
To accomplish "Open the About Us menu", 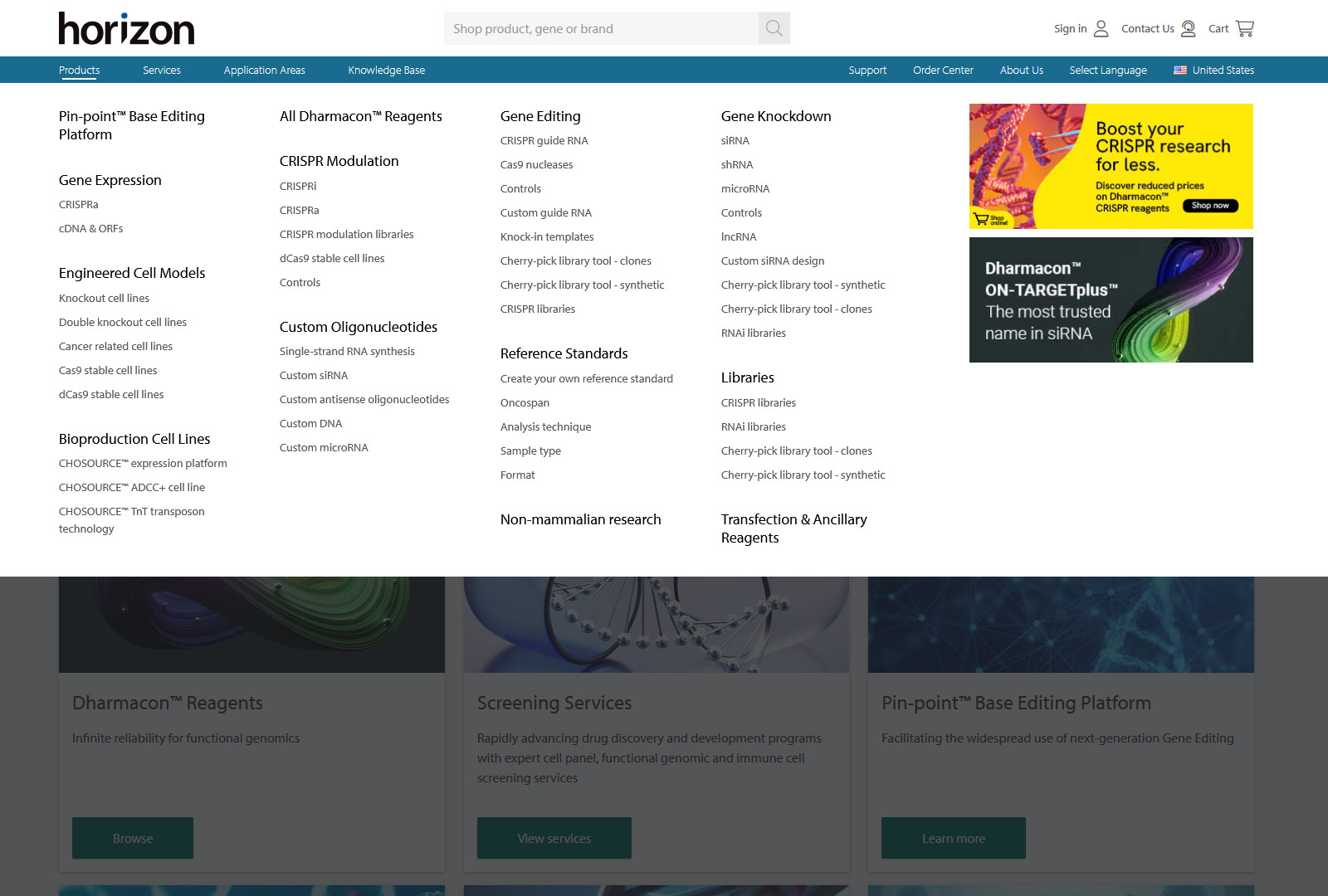I will [x=1022, y=71].
